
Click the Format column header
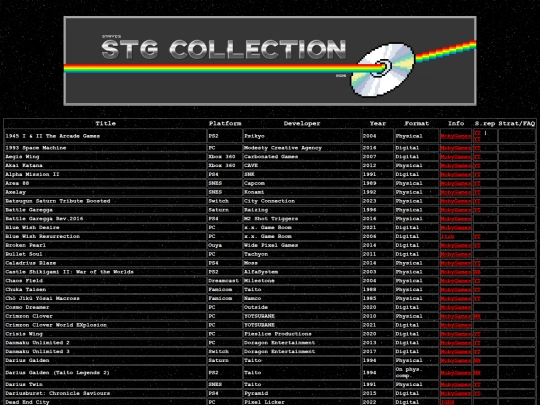[x=417, y=124]
